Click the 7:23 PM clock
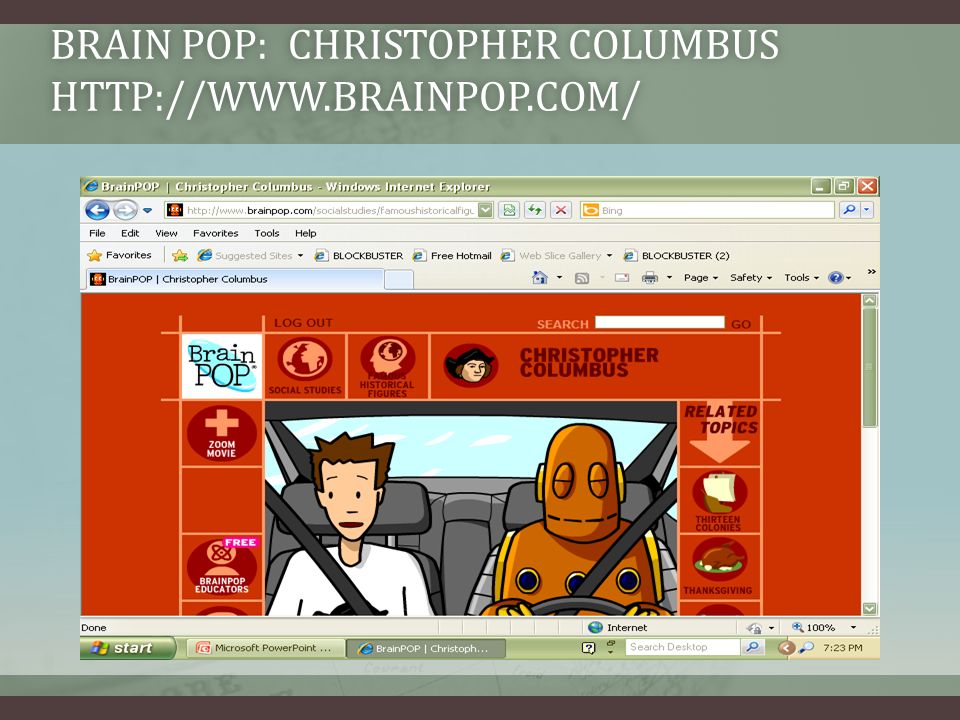This screenshot has width=960, height=720. click(x=842, y=648)
